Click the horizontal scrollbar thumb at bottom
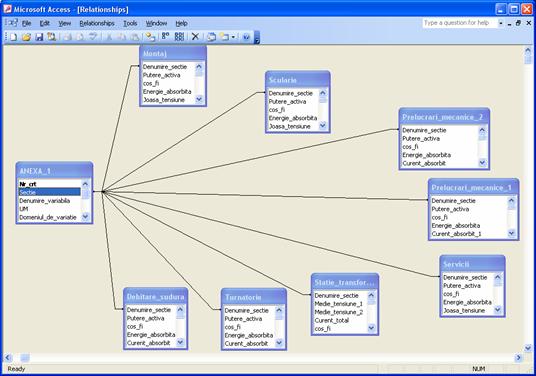 coord(25,358)
